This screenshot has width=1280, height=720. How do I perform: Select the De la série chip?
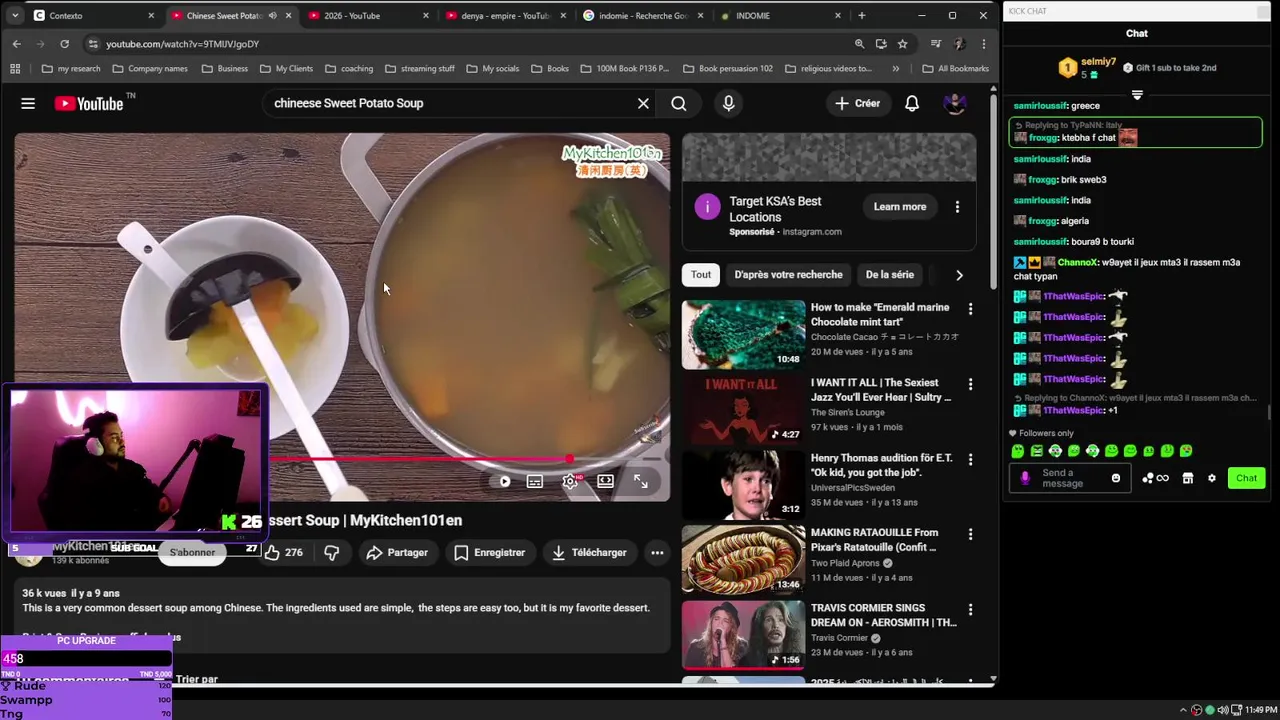click(889, 274)
